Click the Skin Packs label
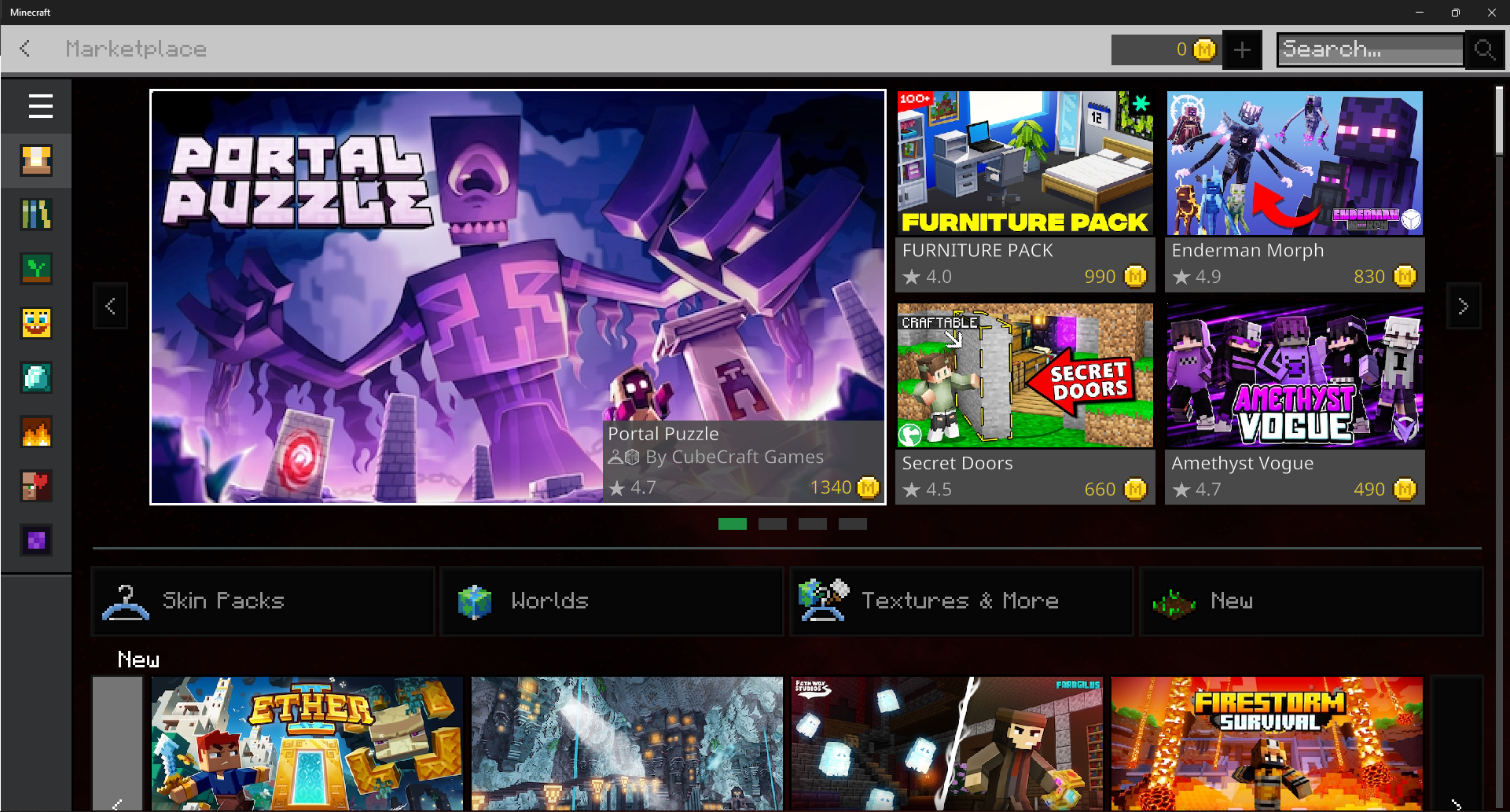 (x=223, y=601)
